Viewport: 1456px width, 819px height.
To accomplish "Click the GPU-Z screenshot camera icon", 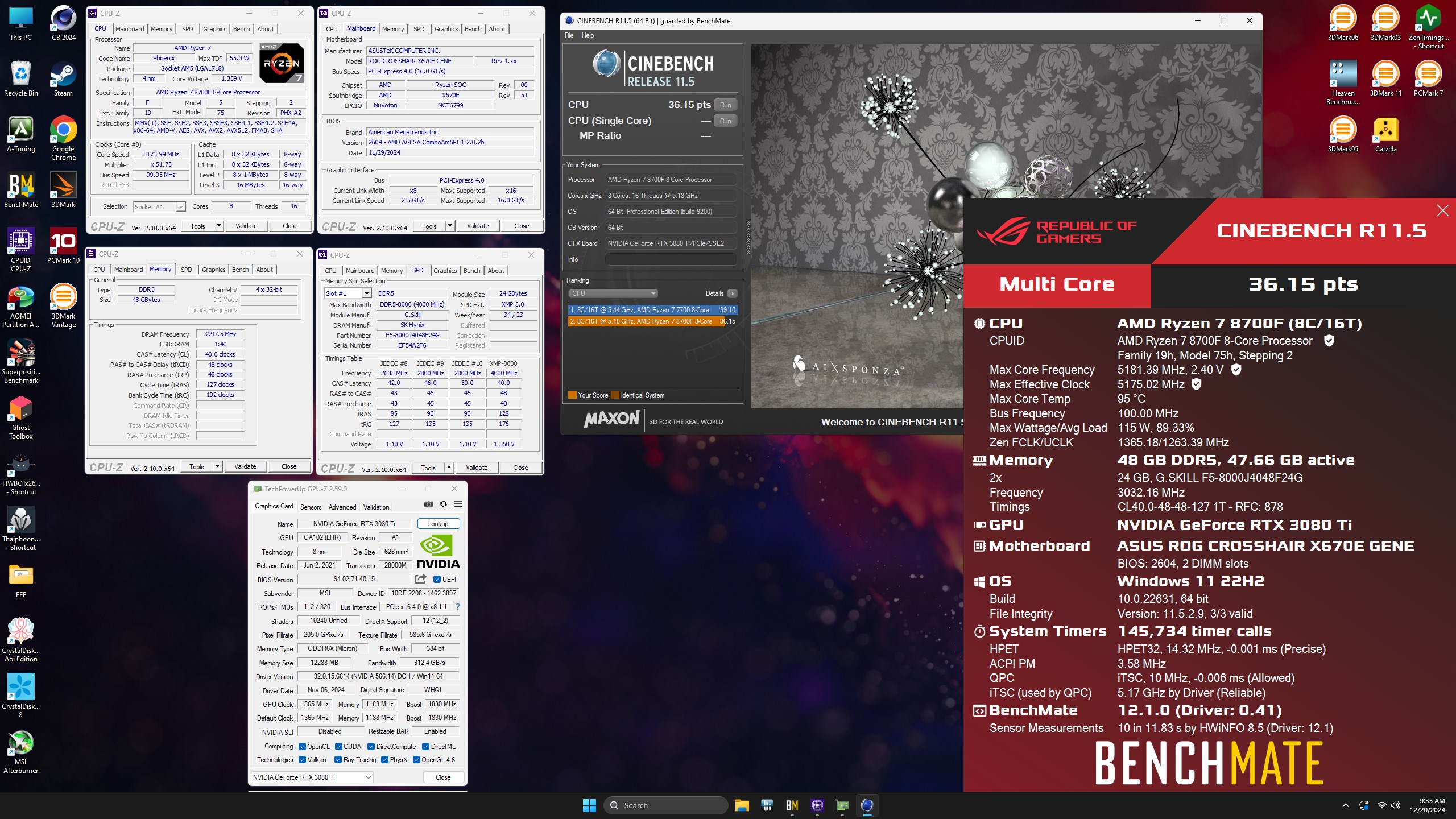I will point(429,504).
